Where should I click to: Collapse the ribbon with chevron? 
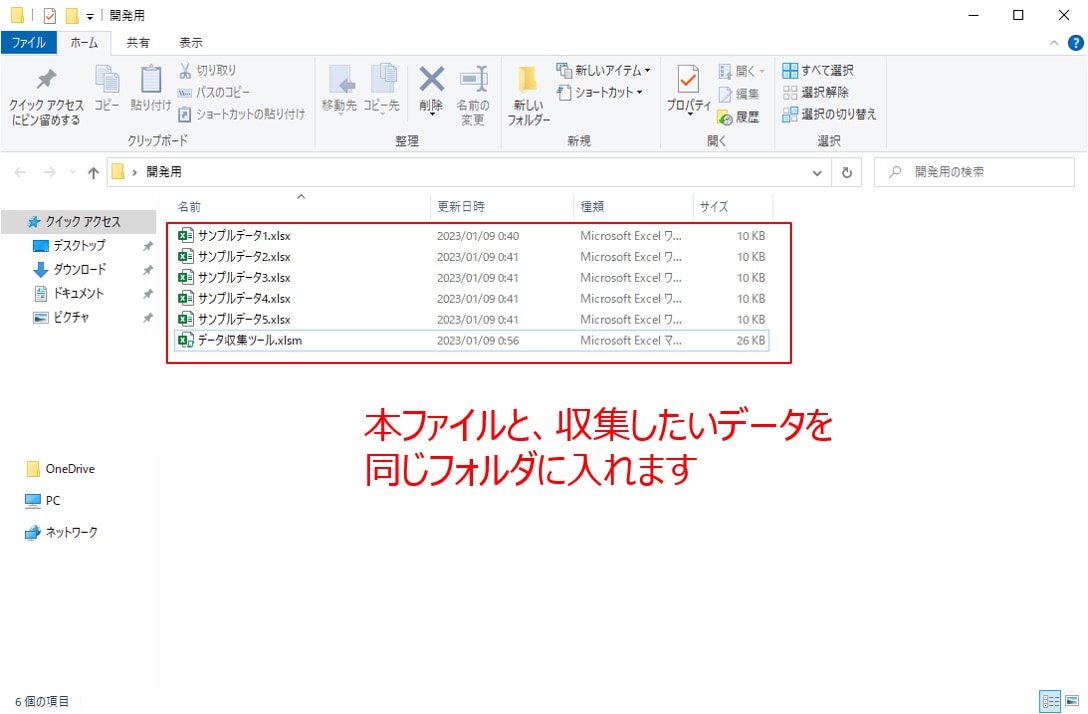click(1053, 43)
